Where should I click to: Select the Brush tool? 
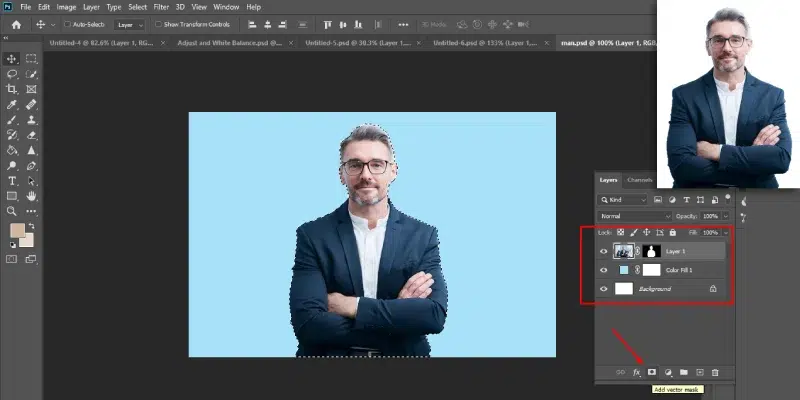(12, 120)
